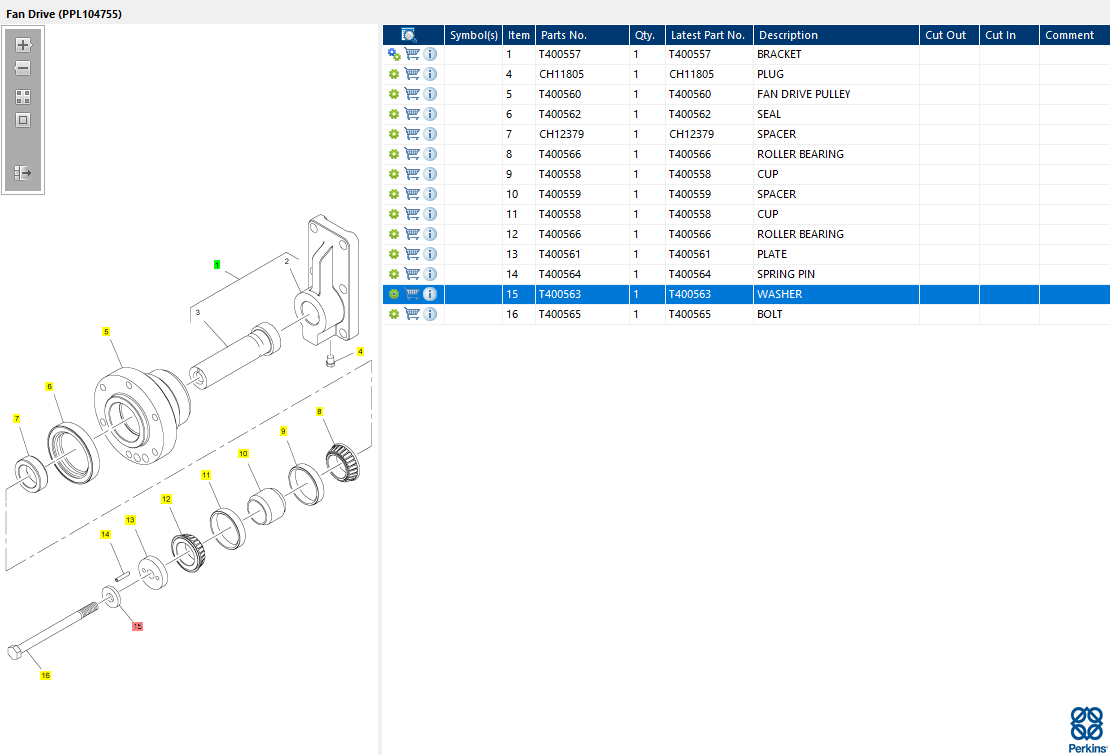The height and width of the screenshot is (755, 1110).
Task: Zoom in on the parts diagram
Action: coord(23,45)
